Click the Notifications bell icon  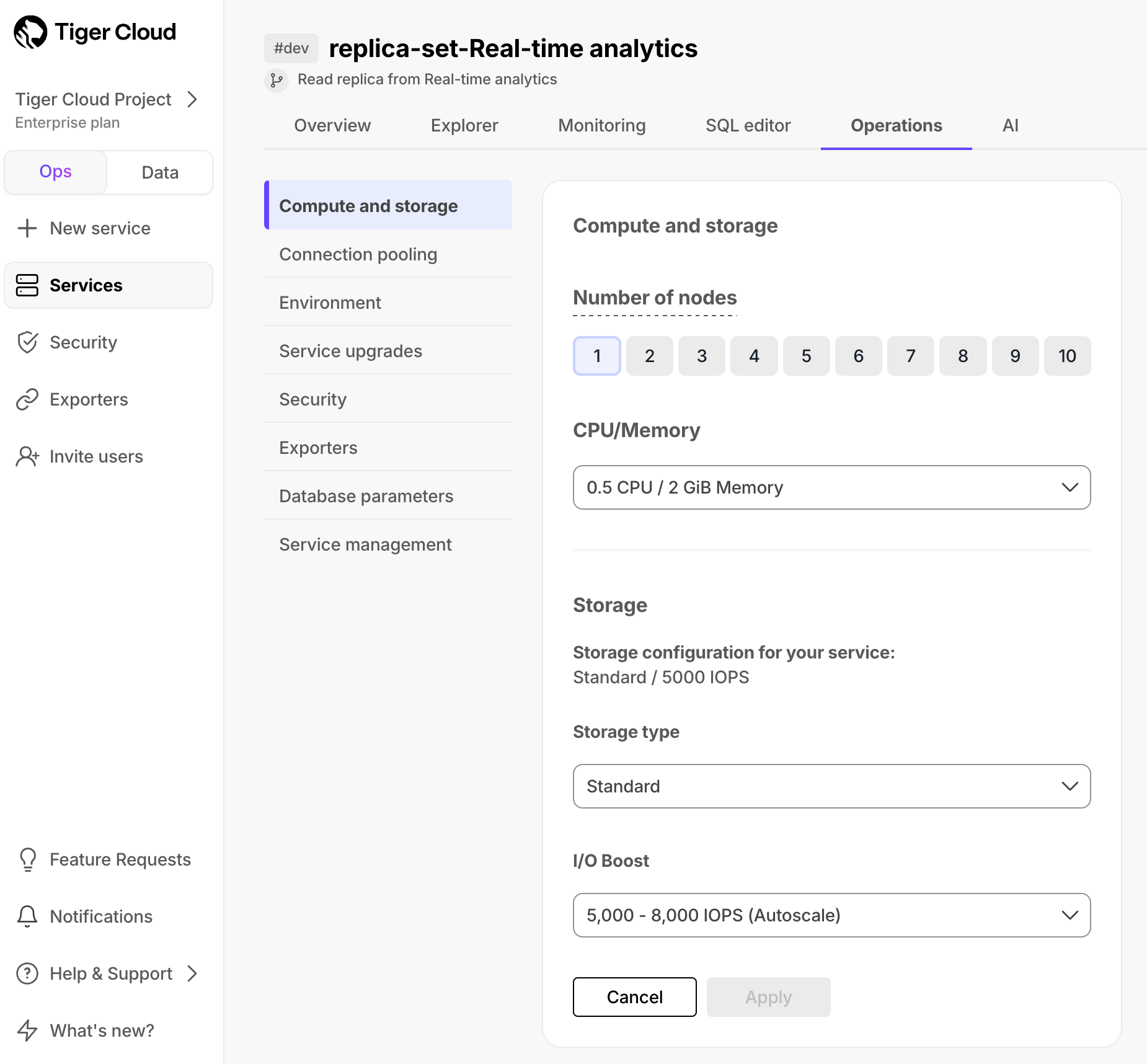[27, 916]
